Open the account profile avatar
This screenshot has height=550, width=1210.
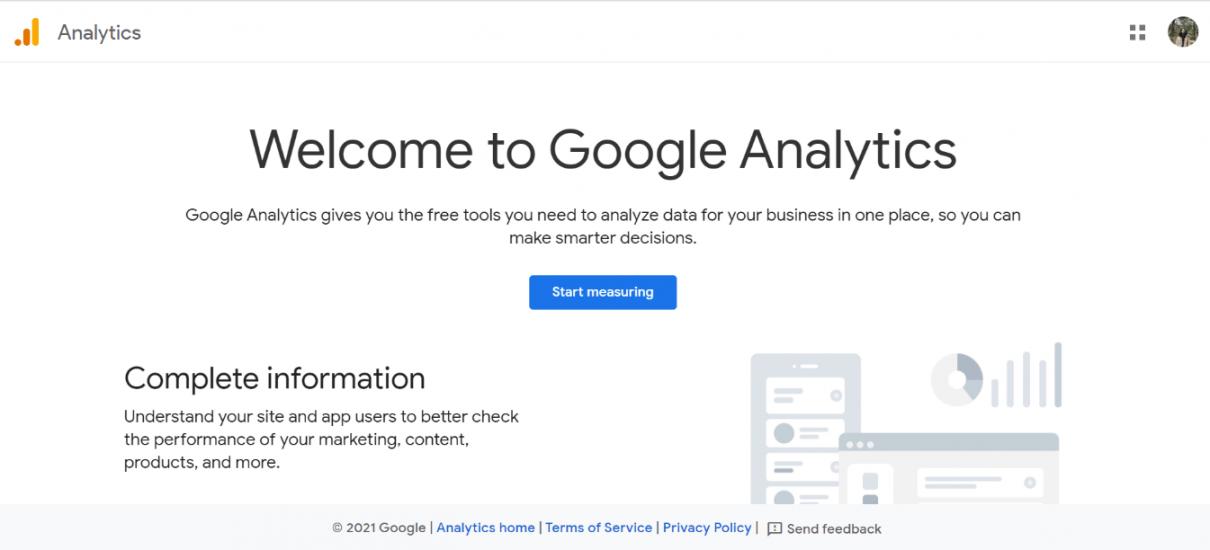pyautogui.click(x=1182, y=32)
